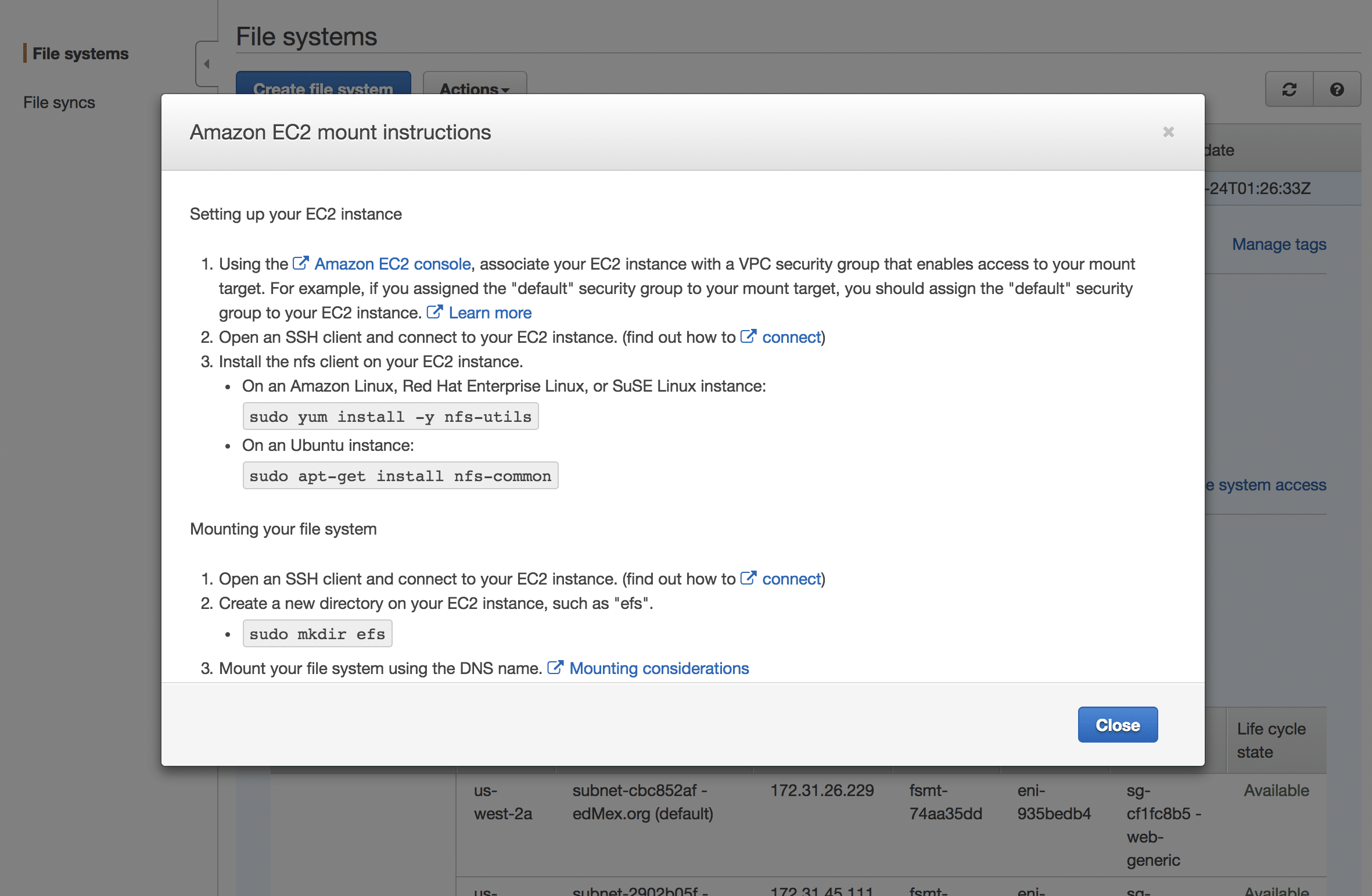Click the external-link icon before Learn more

point(434,312)
